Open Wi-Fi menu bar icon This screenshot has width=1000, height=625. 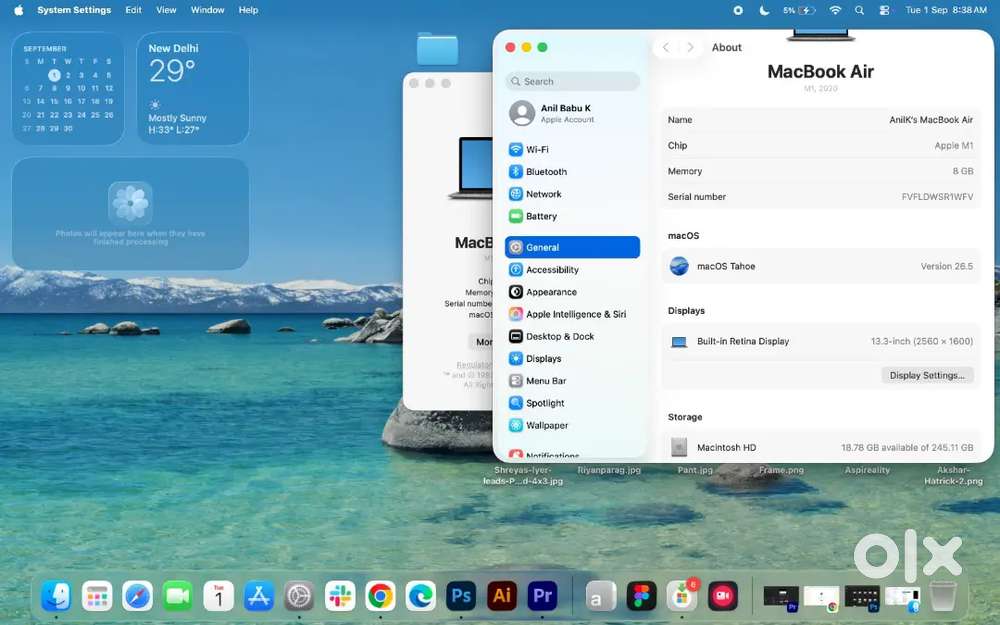(835, 10)
